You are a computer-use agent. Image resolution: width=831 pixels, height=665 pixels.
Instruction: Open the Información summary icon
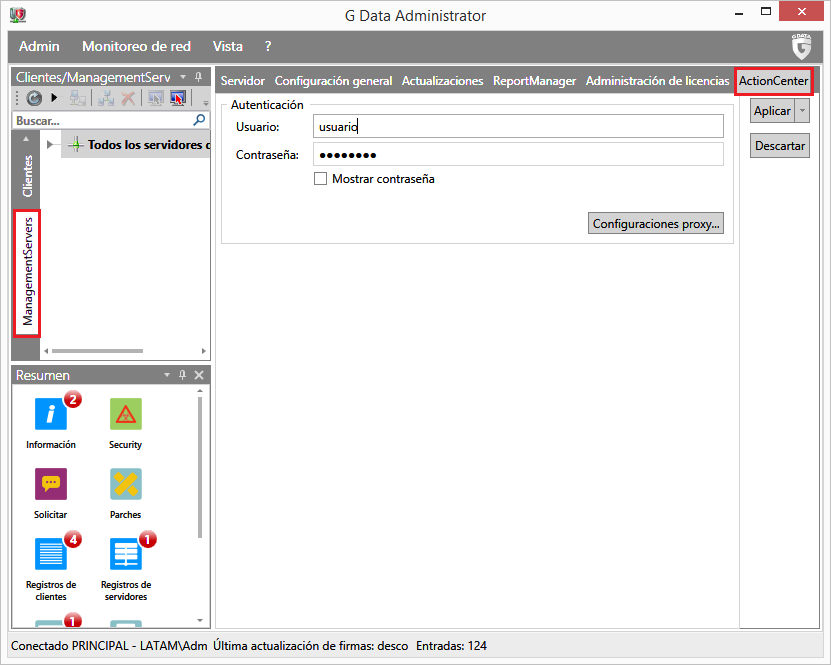coord(50,414)
